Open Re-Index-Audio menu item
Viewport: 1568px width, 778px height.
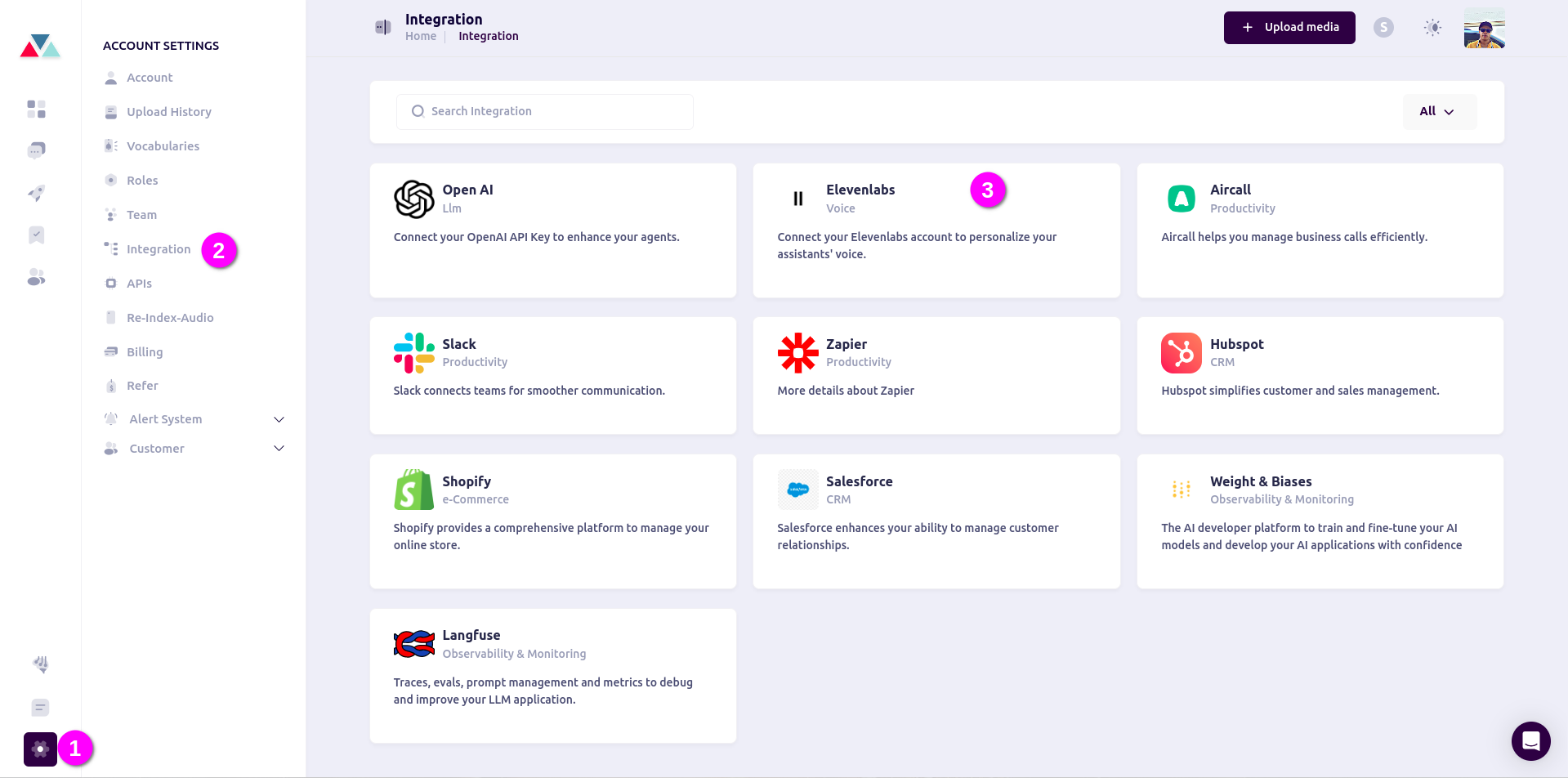[x=170, y=318]
